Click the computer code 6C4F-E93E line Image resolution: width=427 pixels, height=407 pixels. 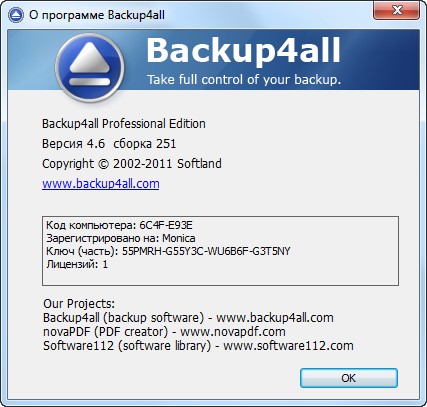(119, 225)
